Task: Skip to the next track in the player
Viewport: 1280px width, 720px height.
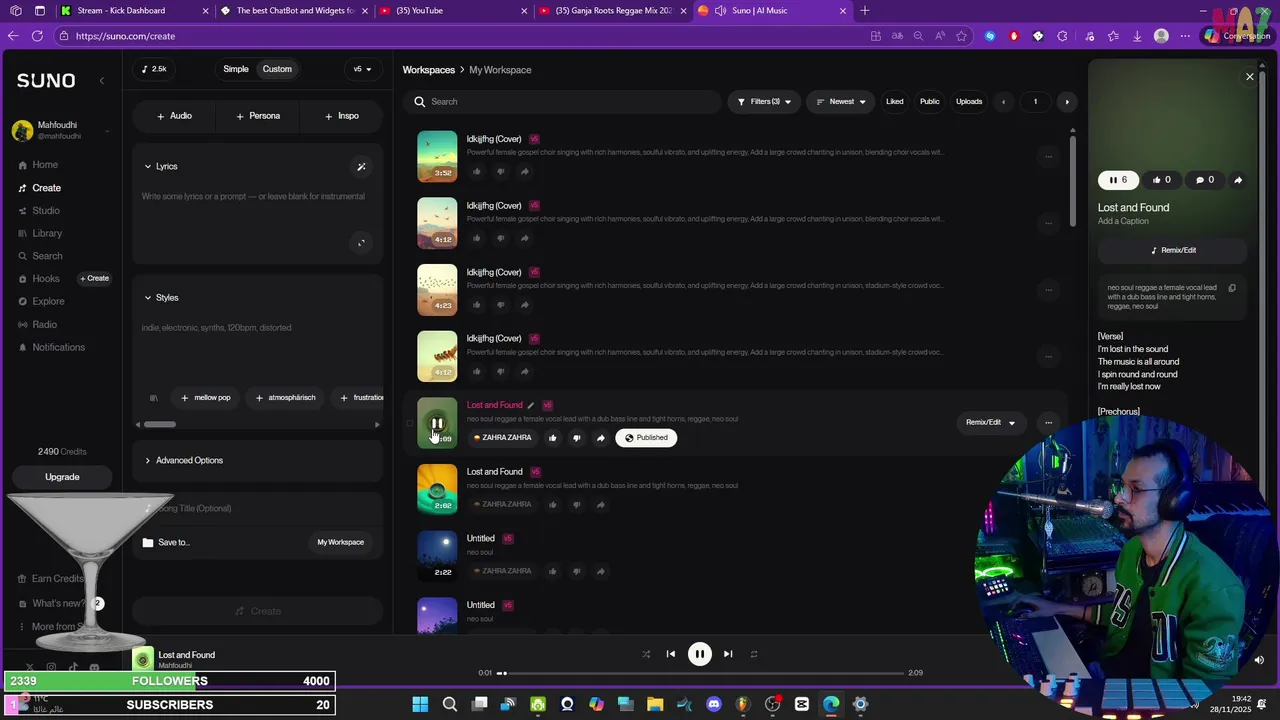Action: pos(728,654)
